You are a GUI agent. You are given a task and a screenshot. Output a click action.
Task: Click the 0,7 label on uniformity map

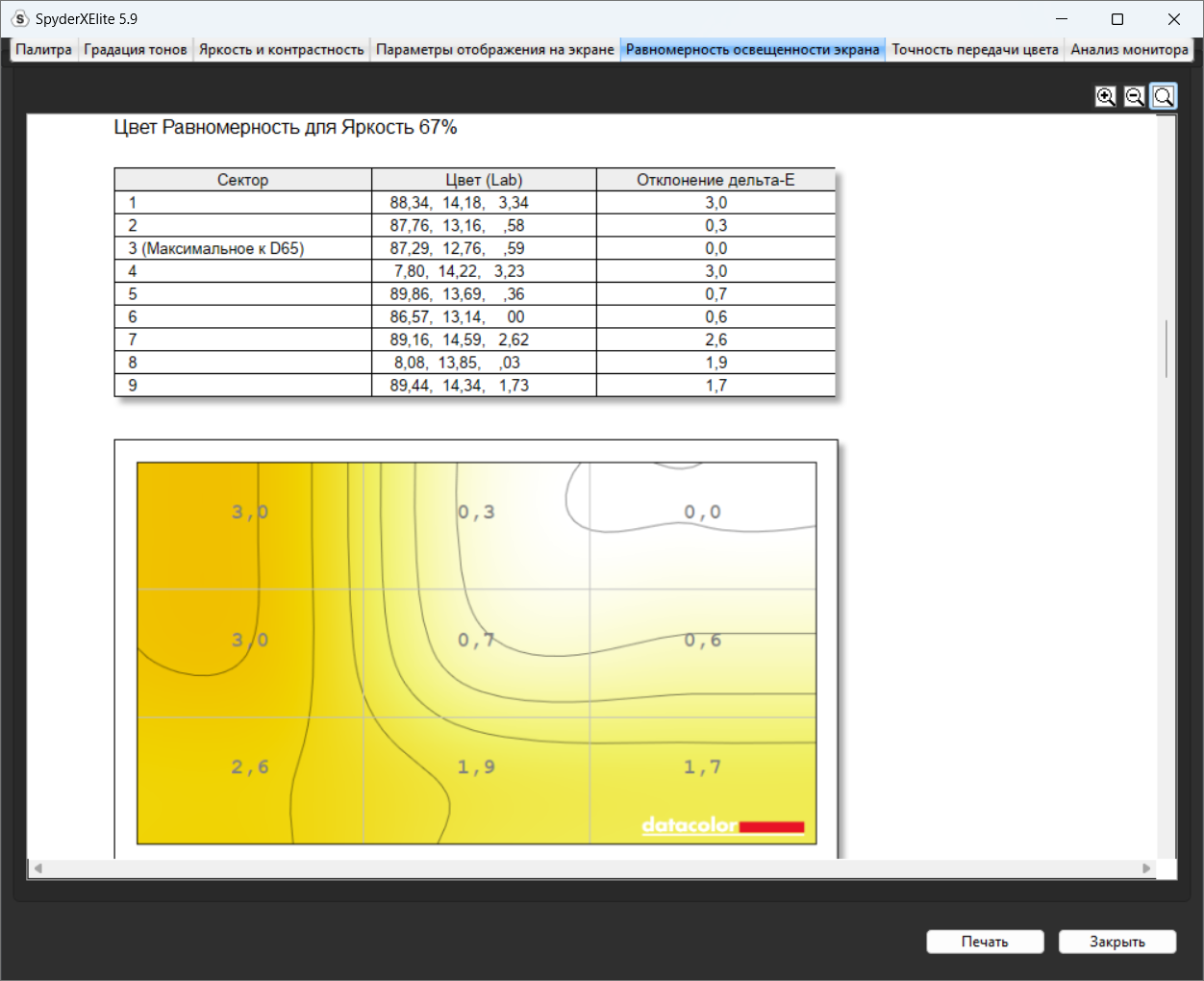pyautogui.click(x=476, y=640)
